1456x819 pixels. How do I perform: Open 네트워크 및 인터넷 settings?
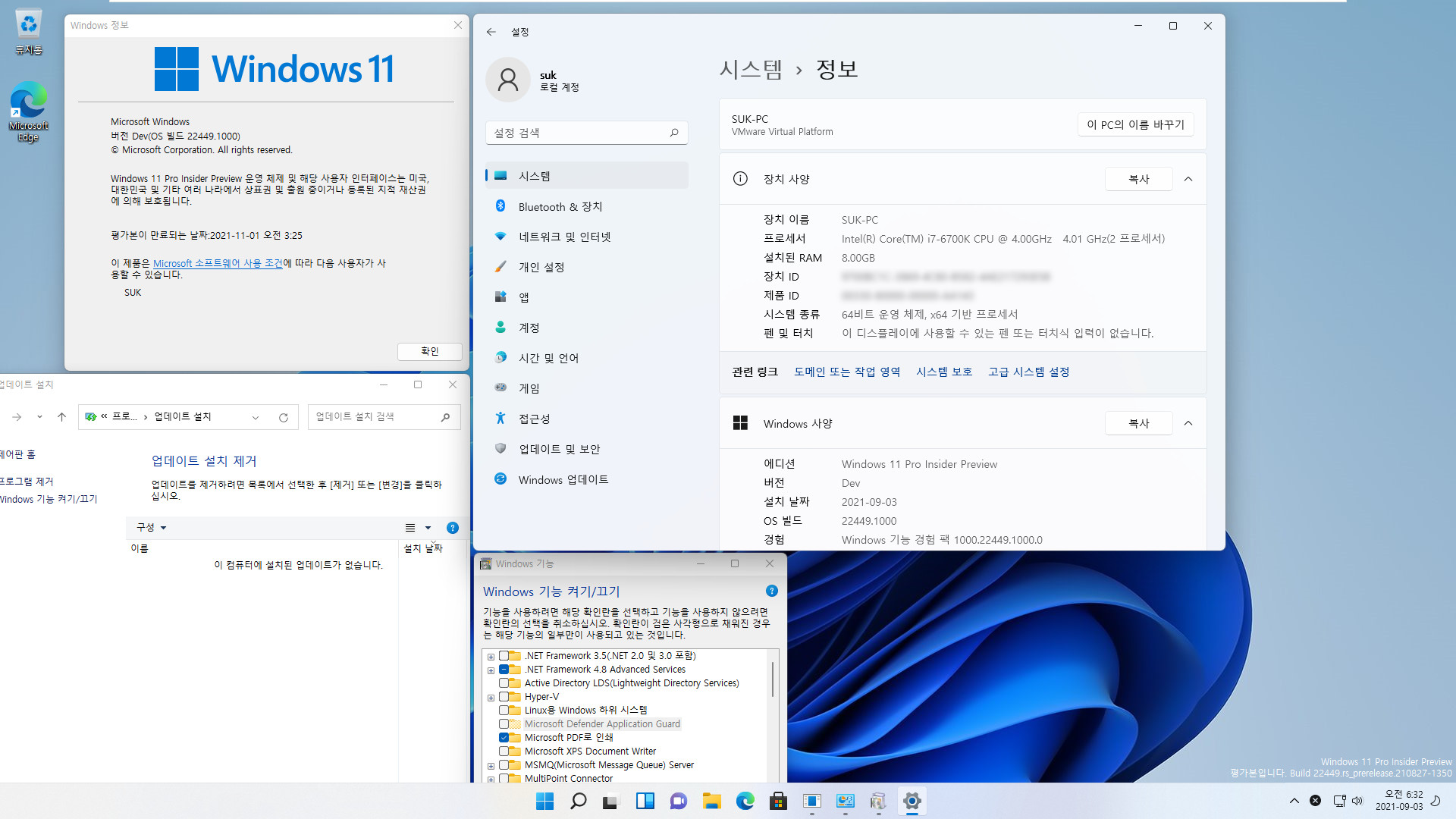[x=586, y=237]
